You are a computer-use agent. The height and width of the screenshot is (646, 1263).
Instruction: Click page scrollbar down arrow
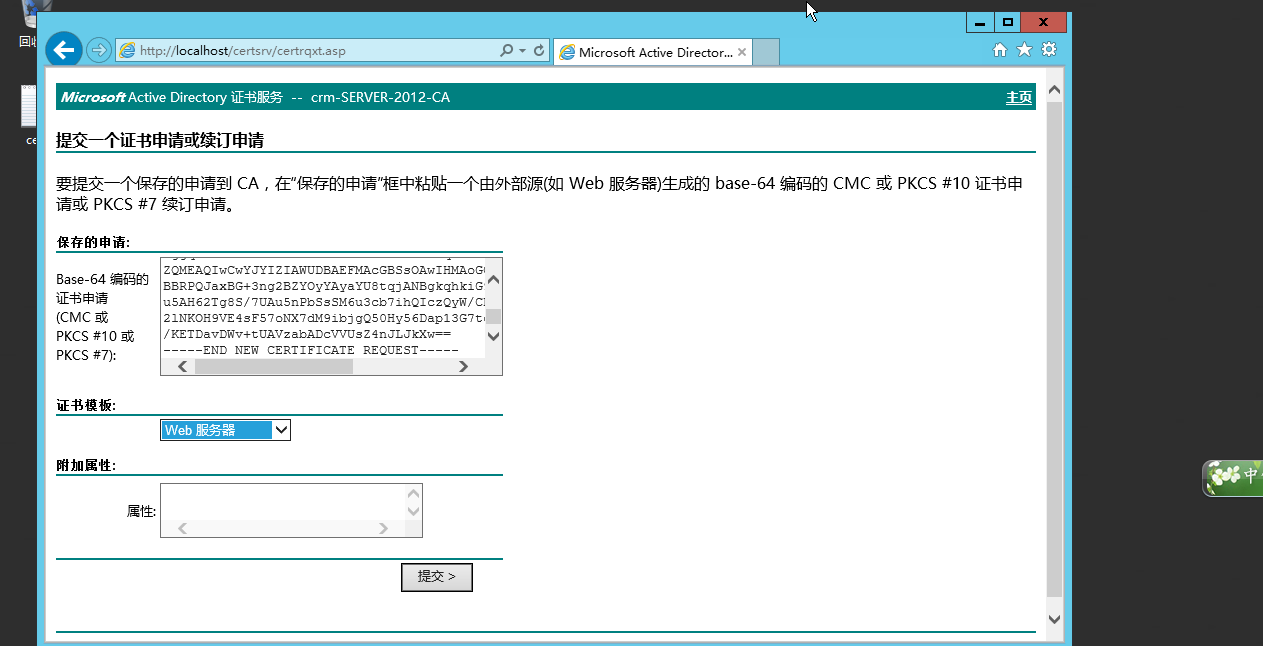pos(1054,620)
